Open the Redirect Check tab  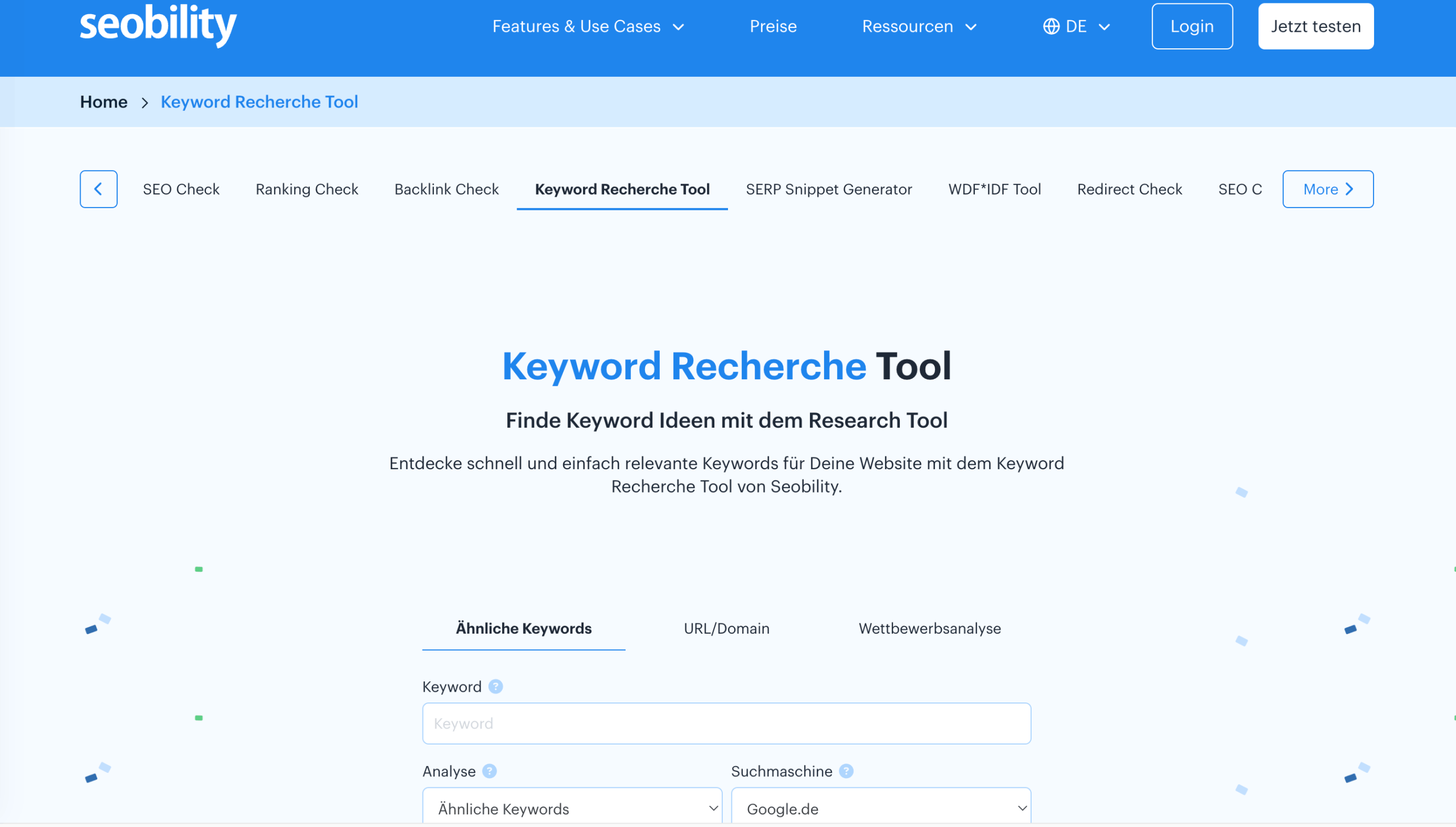[x=1130, y=189]
